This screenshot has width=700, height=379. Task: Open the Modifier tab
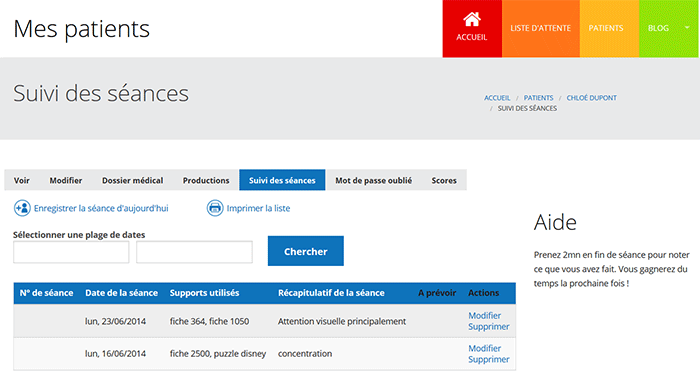pyautogui.click(x=66, y=180)
